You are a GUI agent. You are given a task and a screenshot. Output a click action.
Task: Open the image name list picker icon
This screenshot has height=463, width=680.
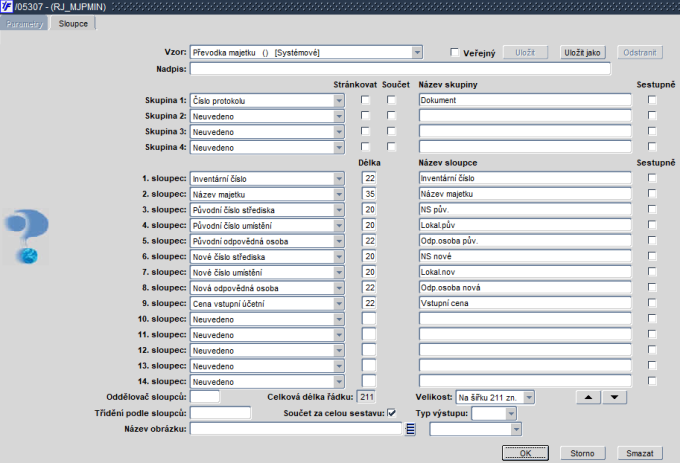coord(410,429)
